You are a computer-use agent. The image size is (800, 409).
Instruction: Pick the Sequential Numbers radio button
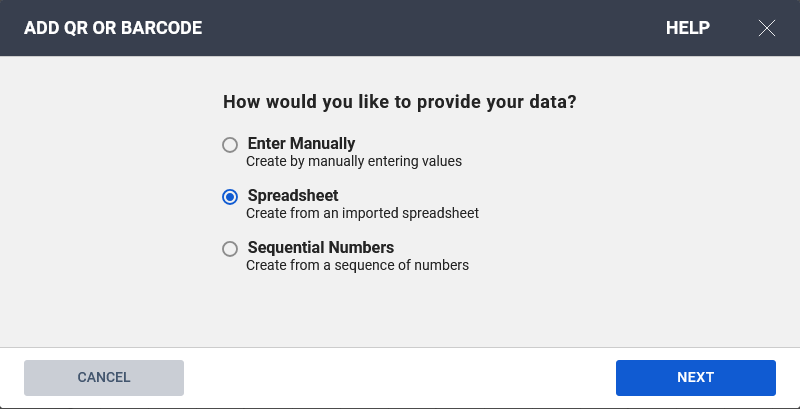point(230,249)
